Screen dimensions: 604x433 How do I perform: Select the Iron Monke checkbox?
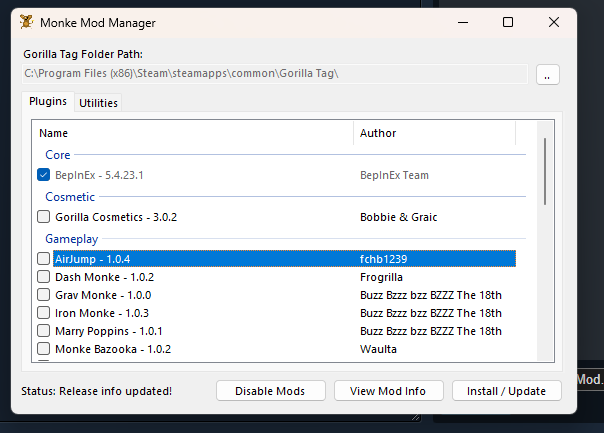44,313
